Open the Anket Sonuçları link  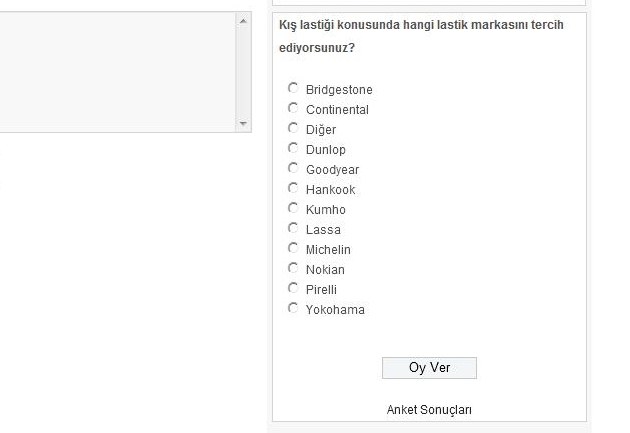pyautogui.click(x=429, y=410)
